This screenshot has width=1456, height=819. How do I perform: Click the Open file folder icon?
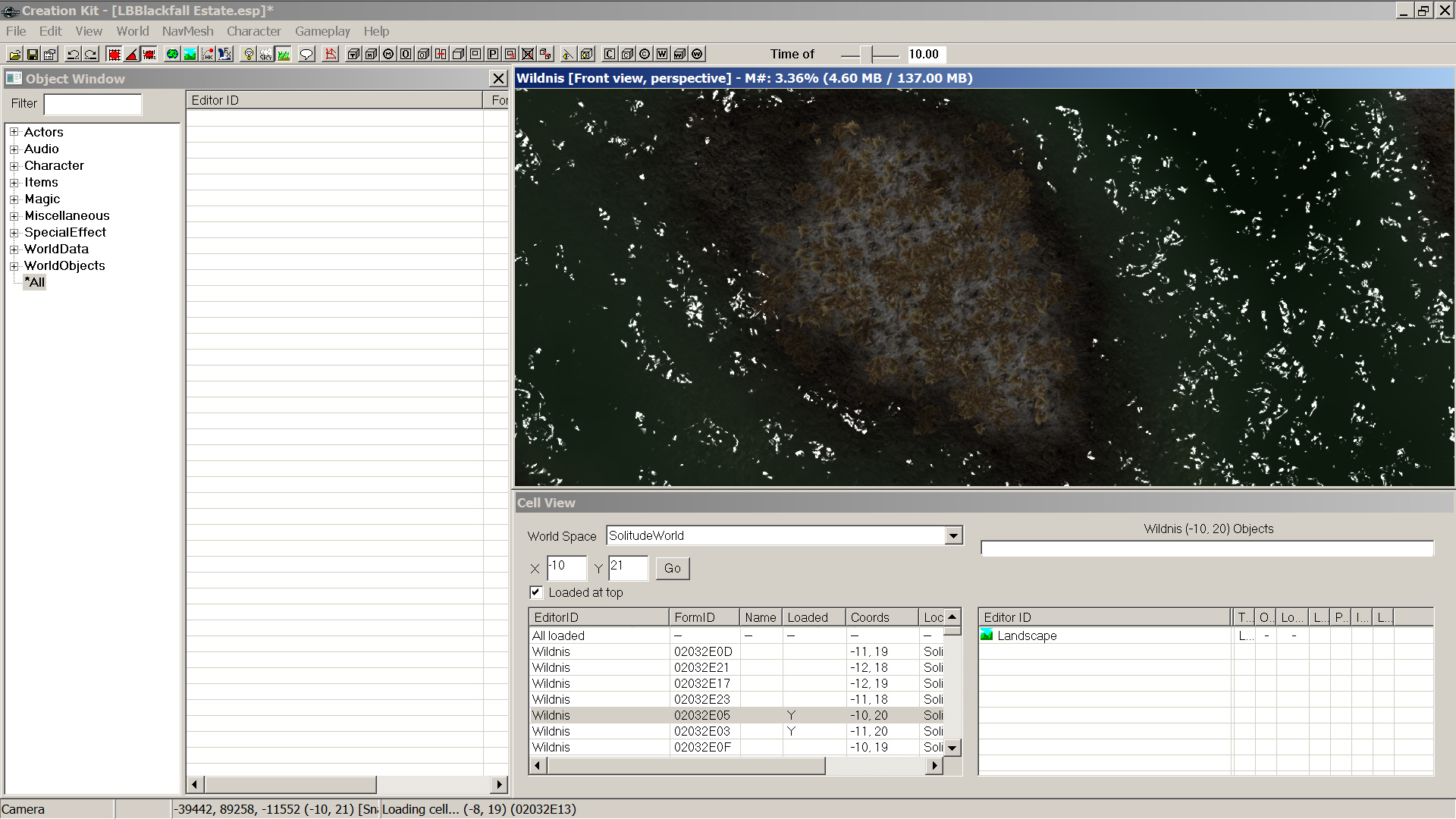(x=14, y=54)
